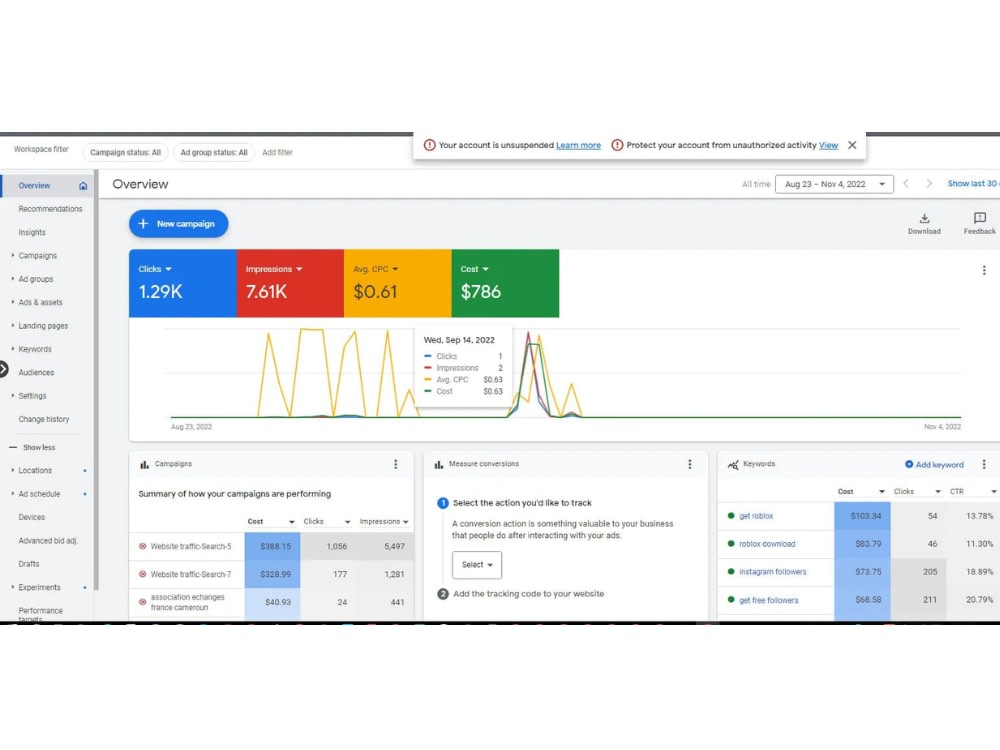The image size is (1000, 750).
Task: Open the Impressions metric dropdown on red tile
Action: click(274, 269)
